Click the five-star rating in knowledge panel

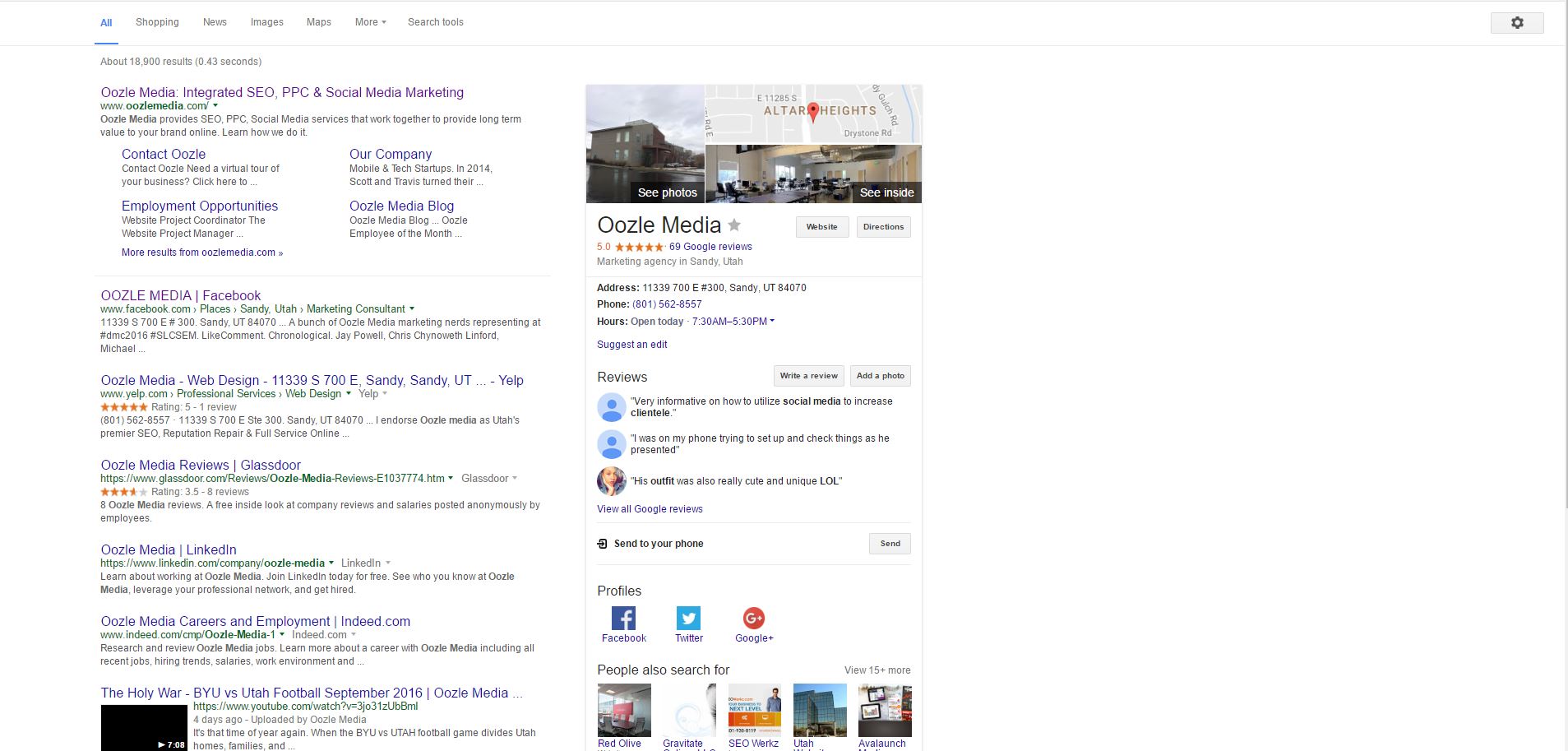point(639,247)
